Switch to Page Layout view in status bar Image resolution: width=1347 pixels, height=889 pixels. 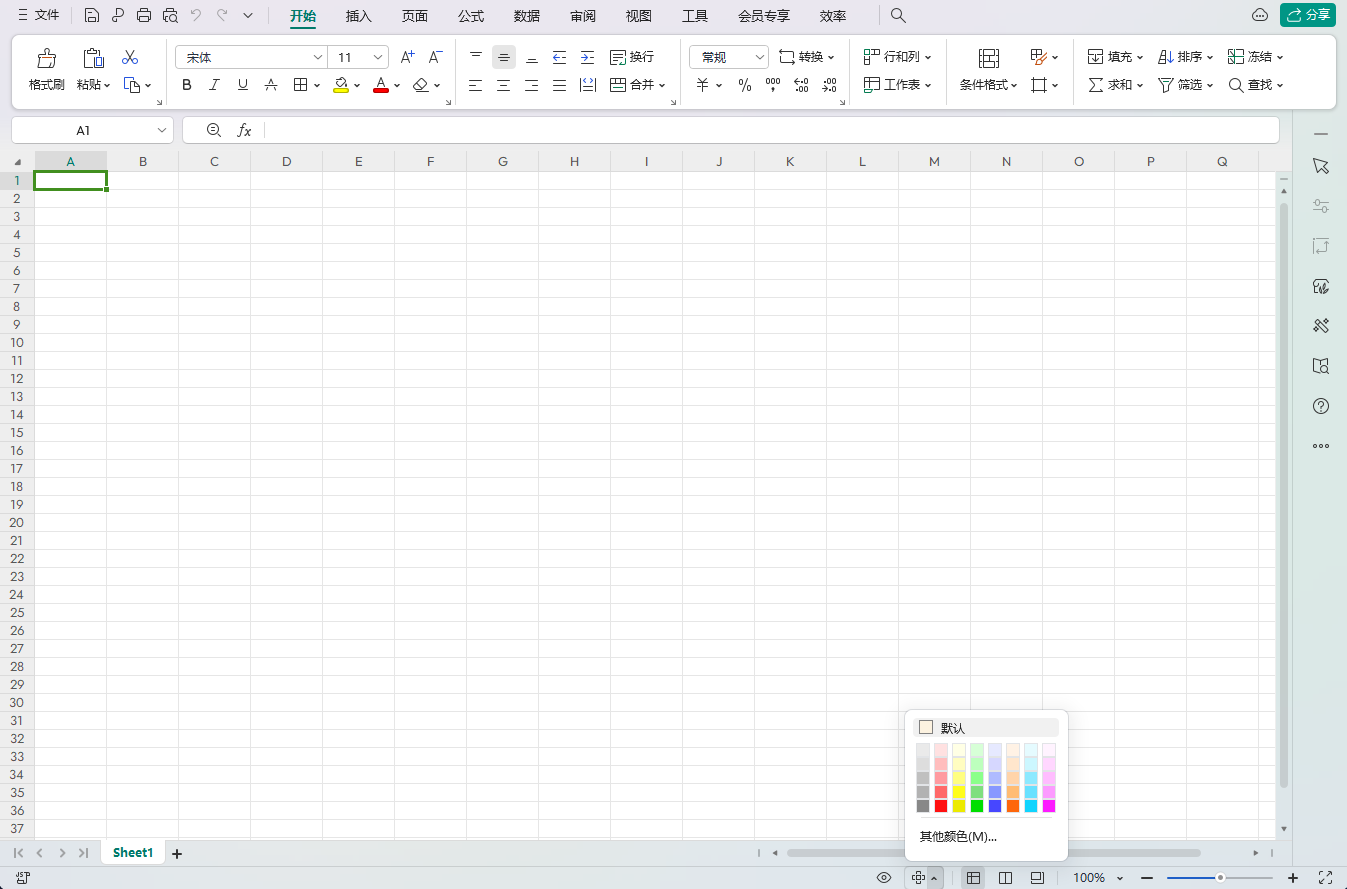pos(1038,877)
